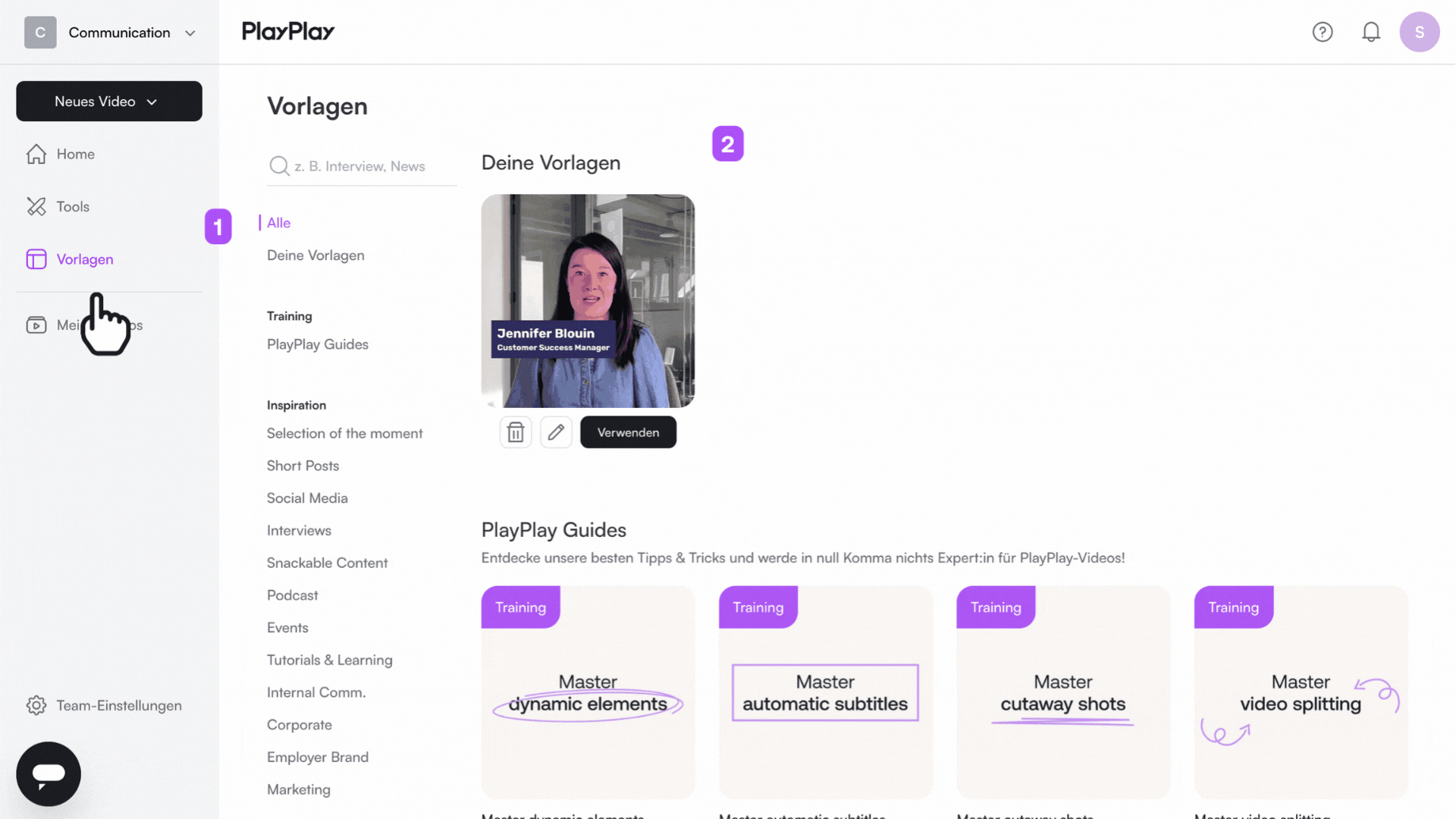
Task: Click the Vorlagen template icon
Action: point(36,259)
